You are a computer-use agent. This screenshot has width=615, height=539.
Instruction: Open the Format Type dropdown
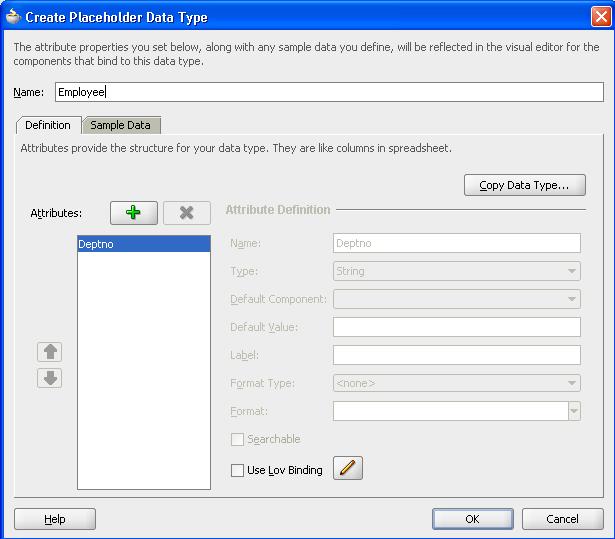pos(572,383)
